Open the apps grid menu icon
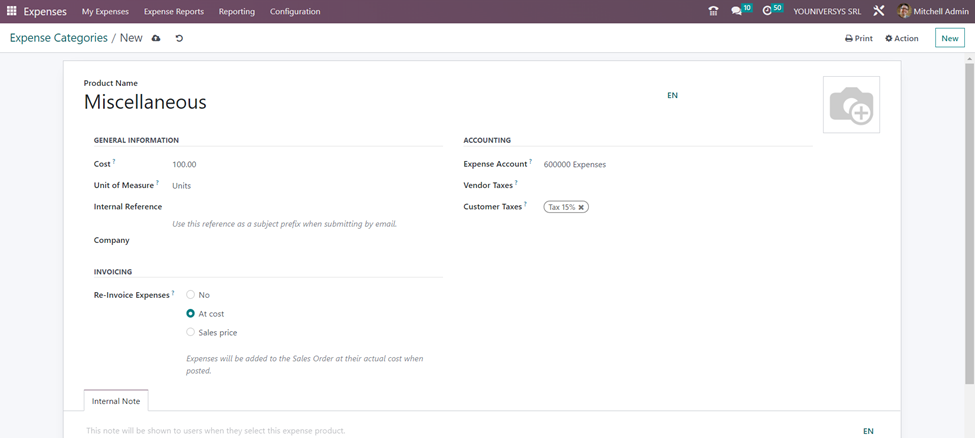 click(12, 11)
